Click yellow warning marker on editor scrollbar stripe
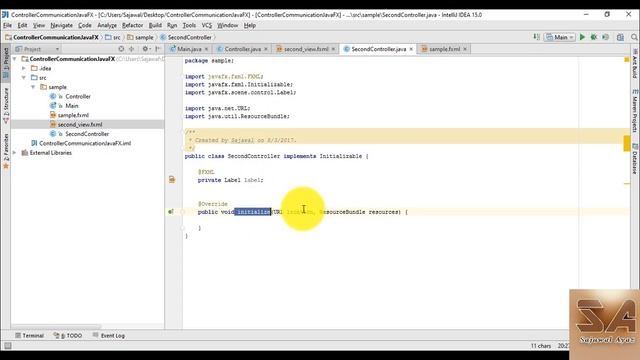 (627, 143)
